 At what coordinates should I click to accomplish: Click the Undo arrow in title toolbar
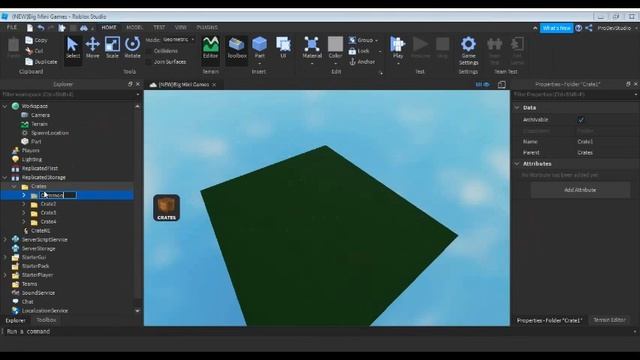pyautogui.click(x=41, y=28)
